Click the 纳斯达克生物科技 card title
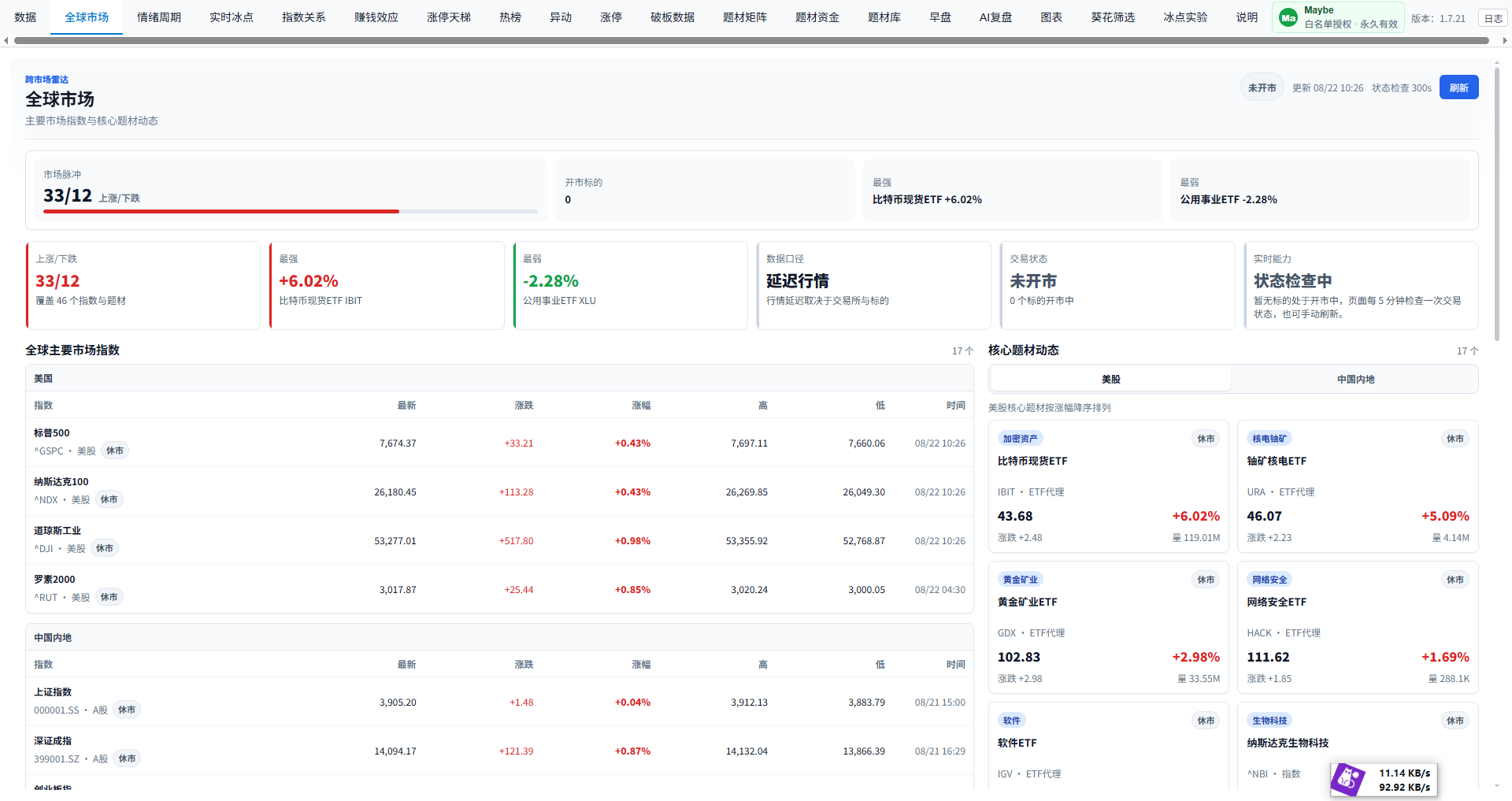Viewport: 1512px width, 801px height. coord(1288,743)
